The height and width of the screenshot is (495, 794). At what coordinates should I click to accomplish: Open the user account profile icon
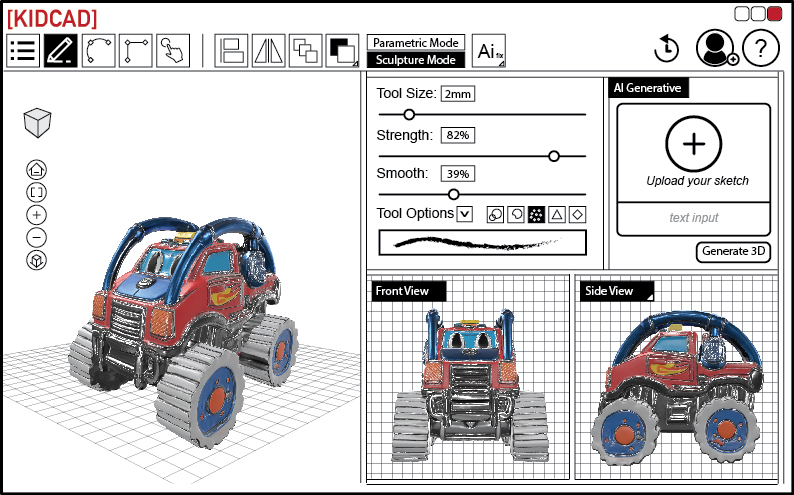pyautogui.click(x=716, y=48)
